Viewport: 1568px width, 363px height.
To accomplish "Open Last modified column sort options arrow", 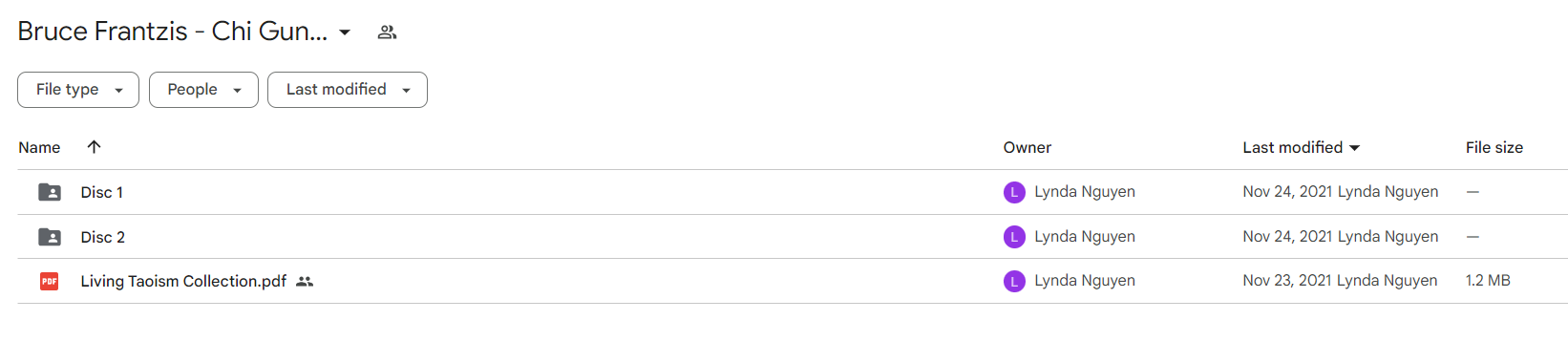I will (x=1354, y=148).
